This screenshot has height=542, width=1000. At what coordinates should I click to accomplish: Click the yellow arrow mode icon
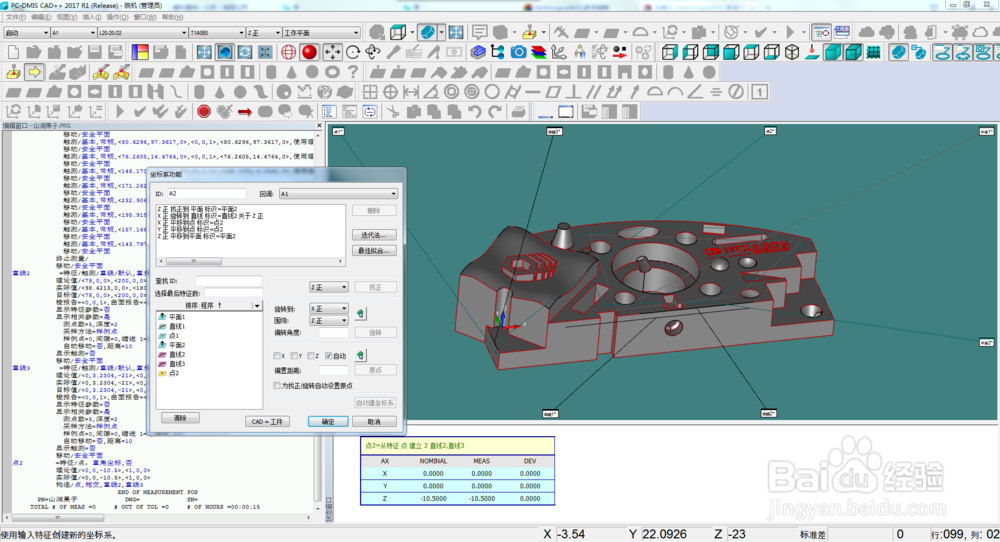click(34, 72)
